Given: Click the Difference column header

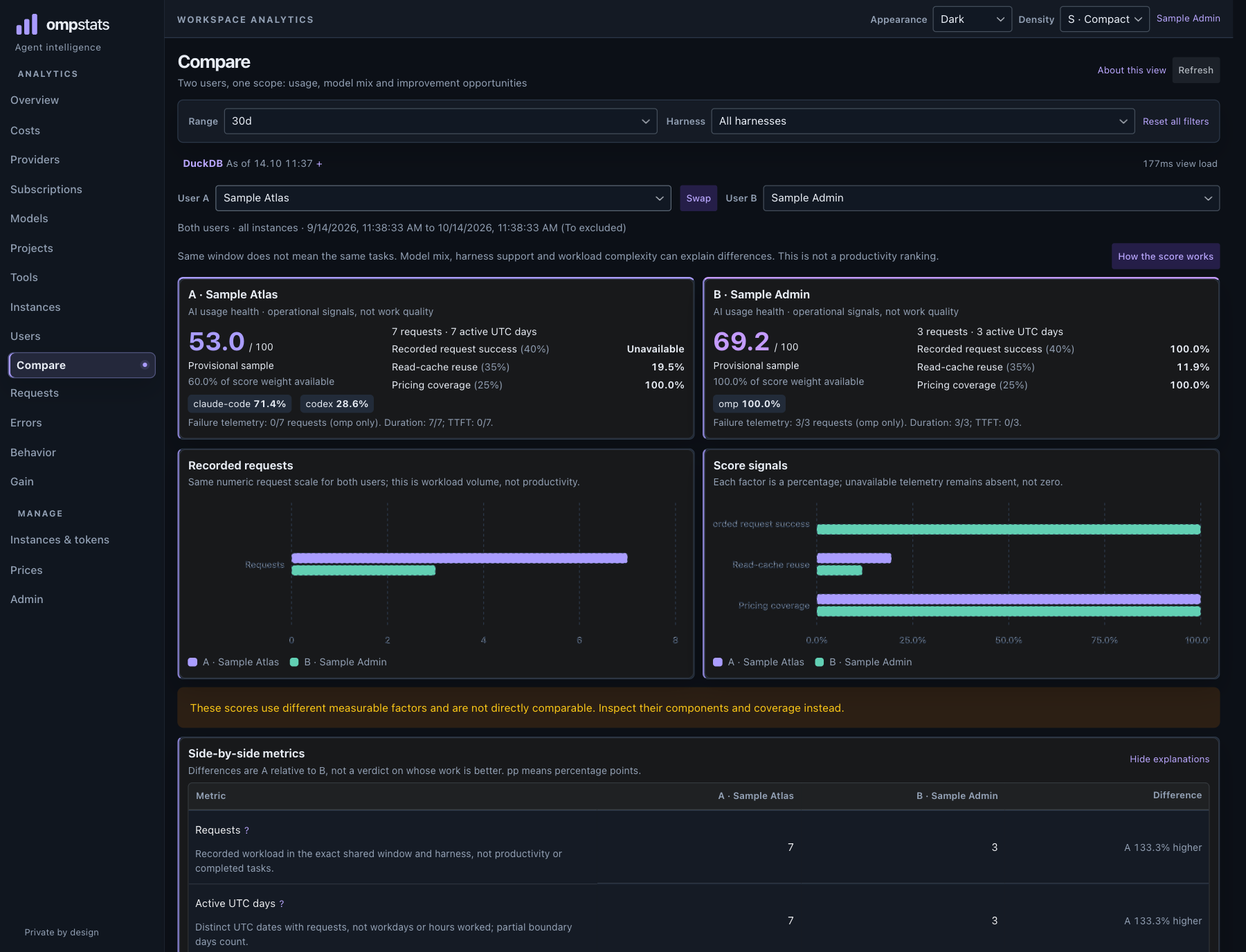Looking at the screenshot, I should point(1177,796).
